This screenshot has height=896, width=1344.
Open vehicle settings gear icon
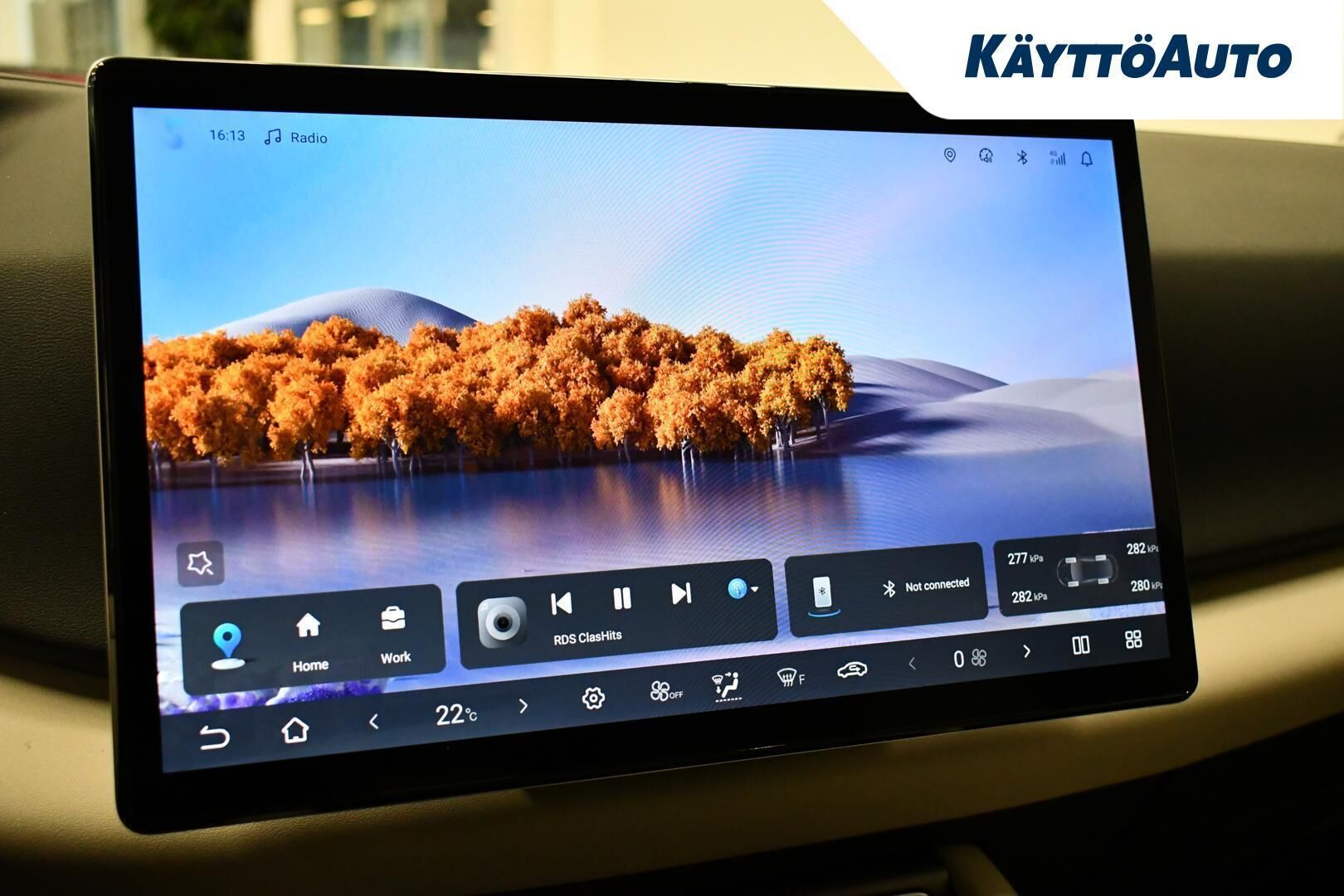(x=592, y=699)
